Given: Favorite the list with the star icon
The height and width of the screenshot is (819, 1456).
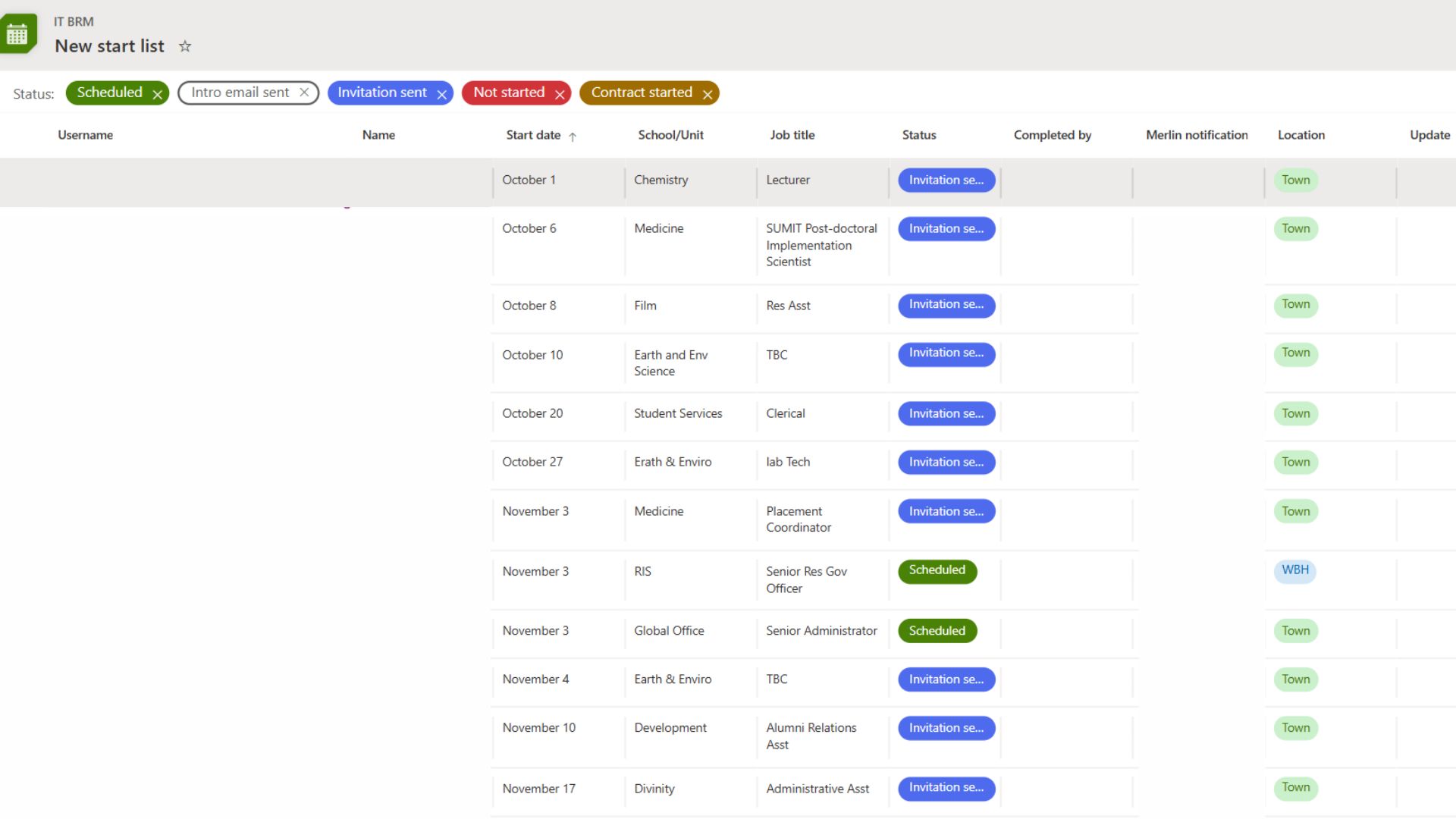Looking at the screenshot, I should (x=185, y=46).
